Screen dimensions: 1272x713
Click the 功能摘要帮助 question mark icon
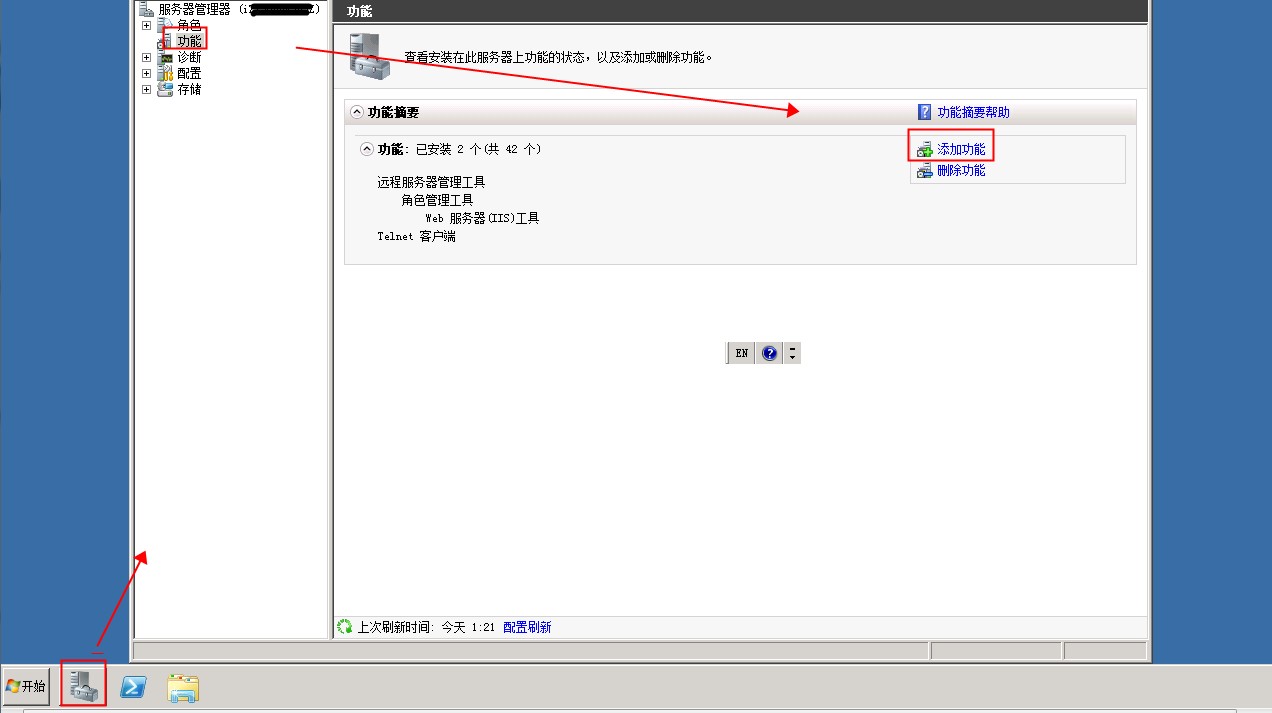tap(924, 112)
